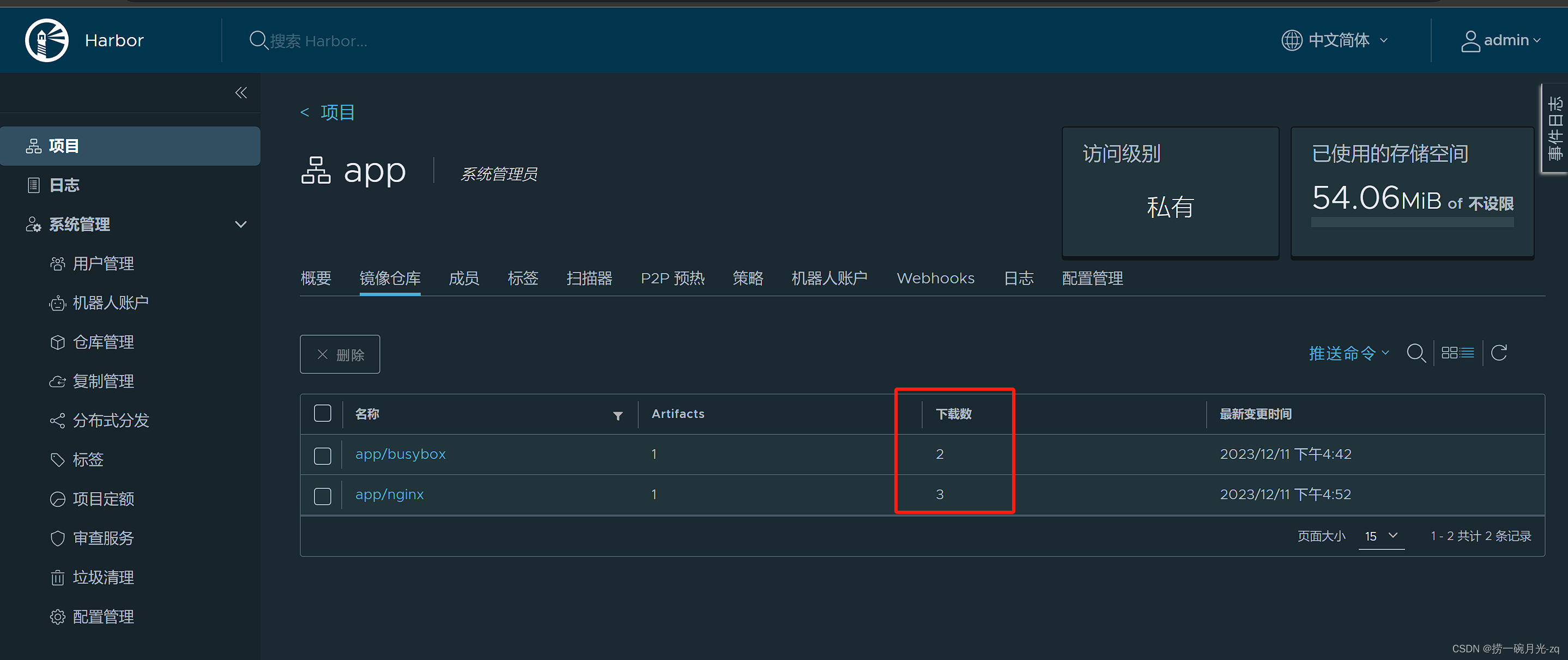
Task: Open the 事件日志 side panel tab
Action: click(x=1556, y=128)
